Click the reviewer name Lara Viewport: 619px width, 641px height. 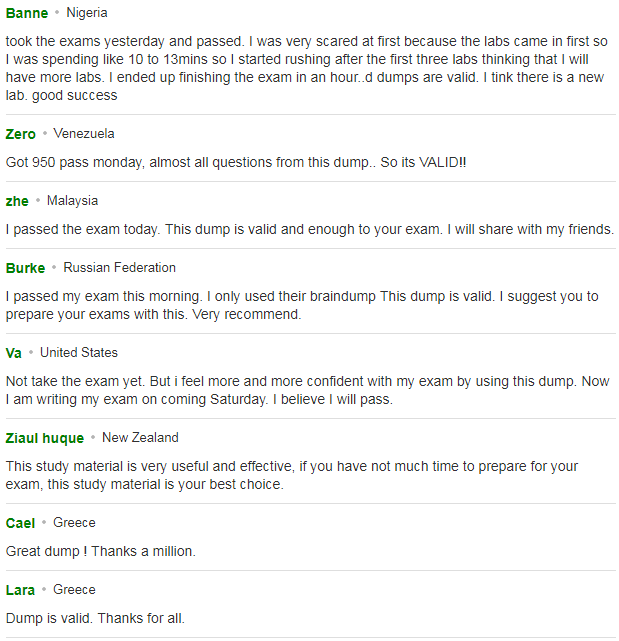pos(20,590)
